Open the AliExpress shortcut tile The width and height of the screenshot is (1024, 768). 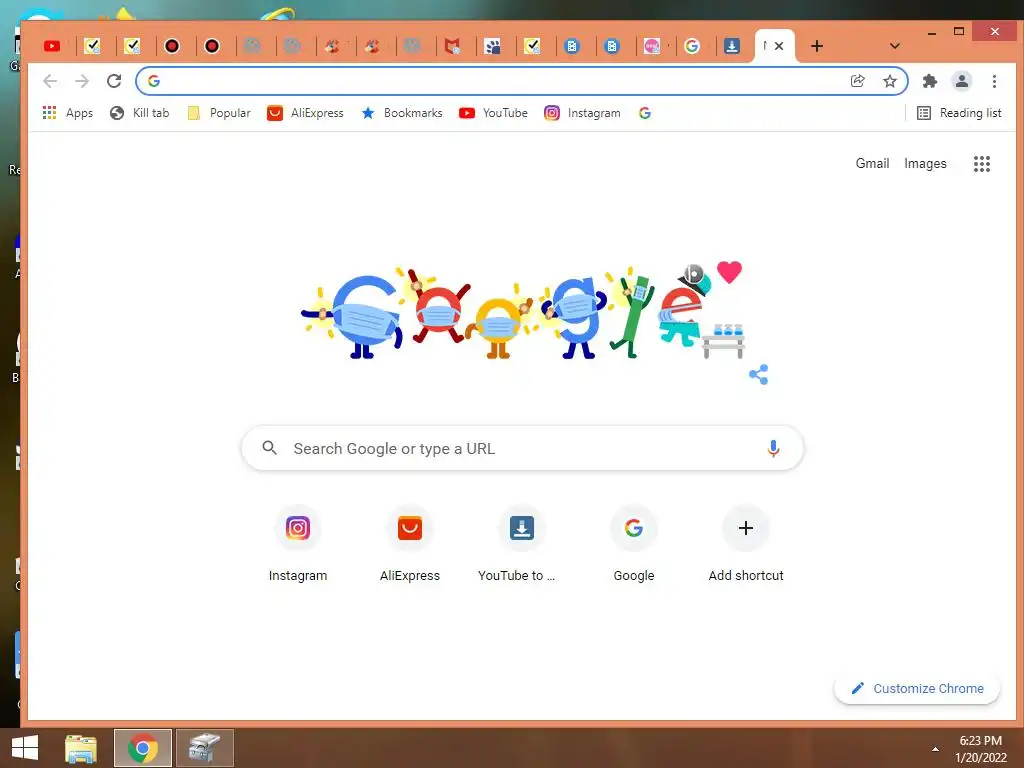409,543
